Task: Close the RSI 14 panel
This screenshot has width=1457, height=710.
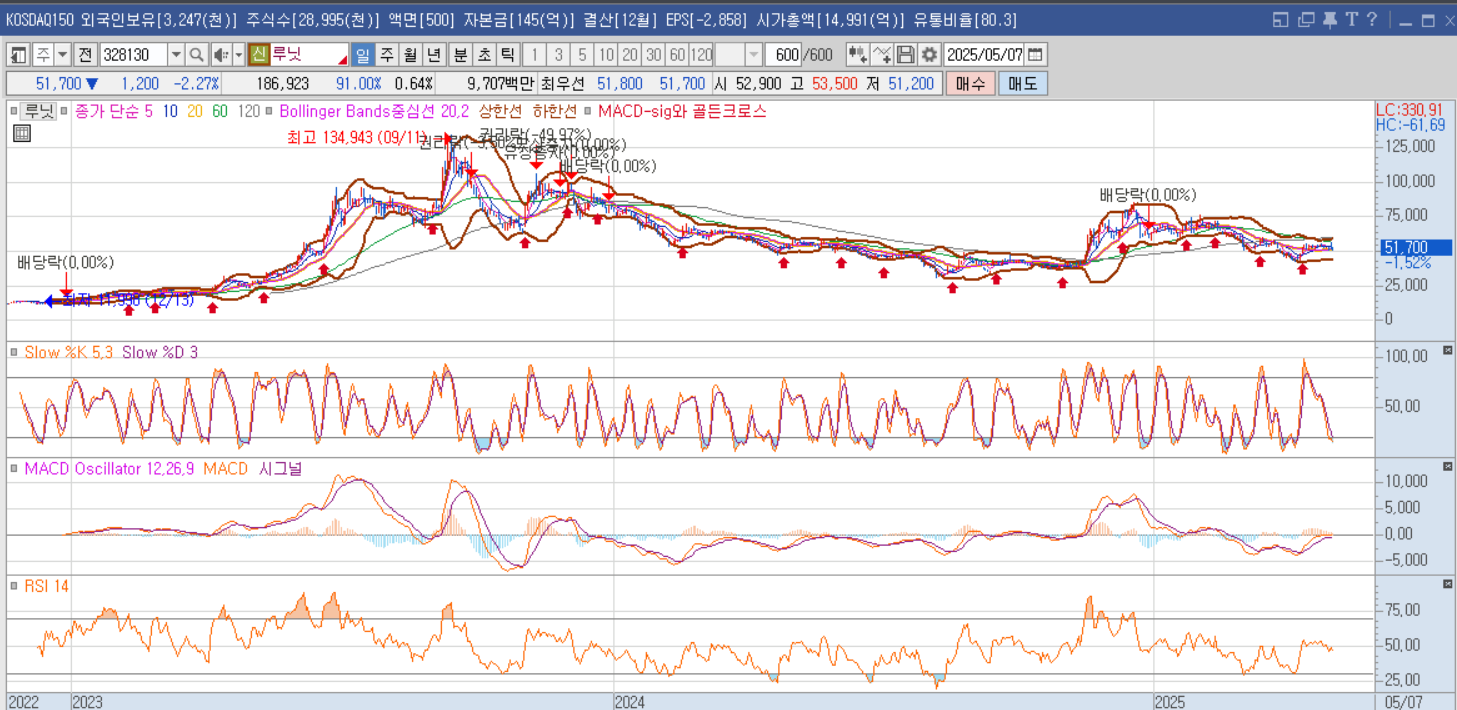Action: (1447, 583)
